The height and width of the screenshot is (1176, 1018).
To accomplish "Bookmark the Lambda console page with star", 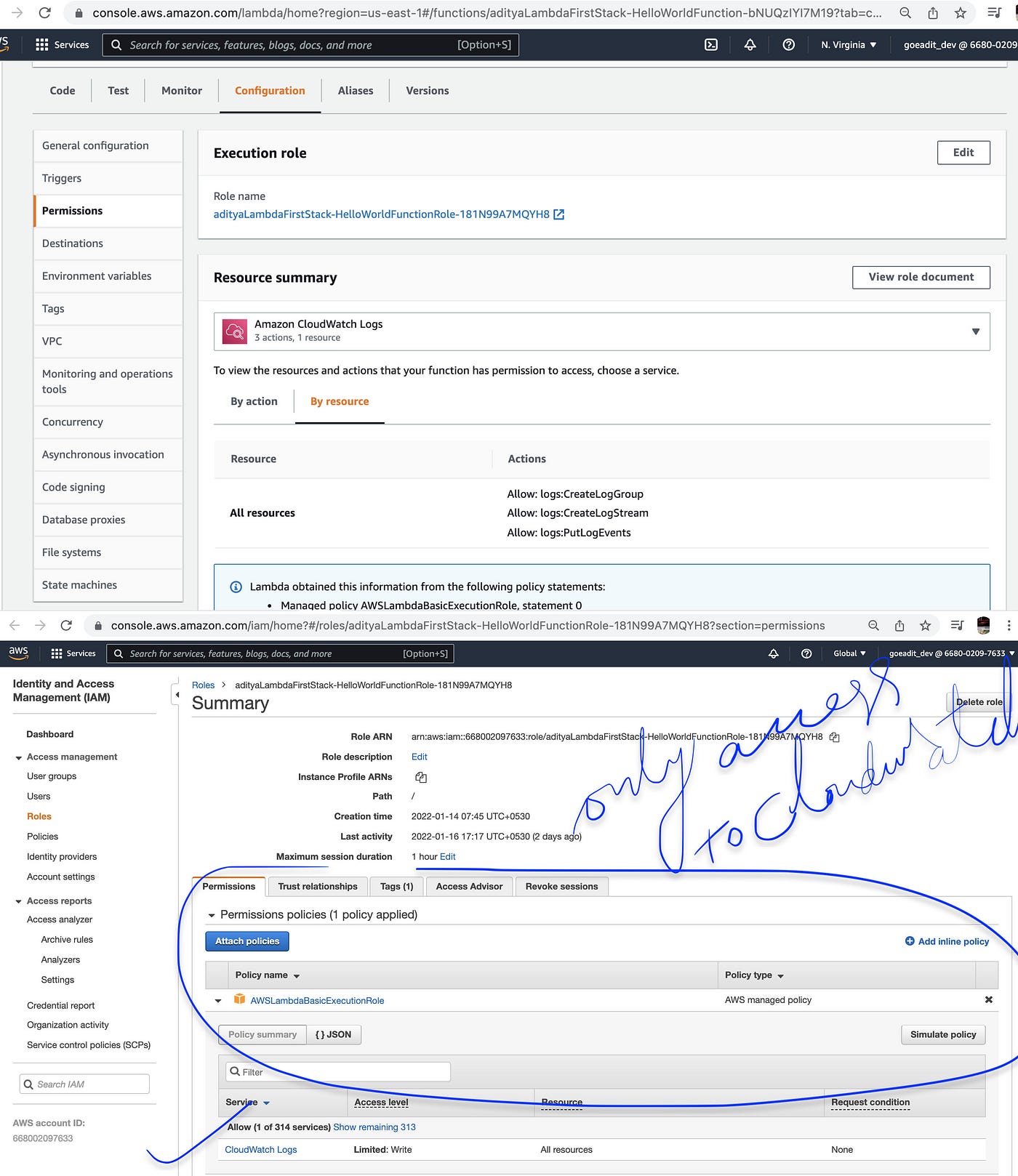I will tap(961, 12).
